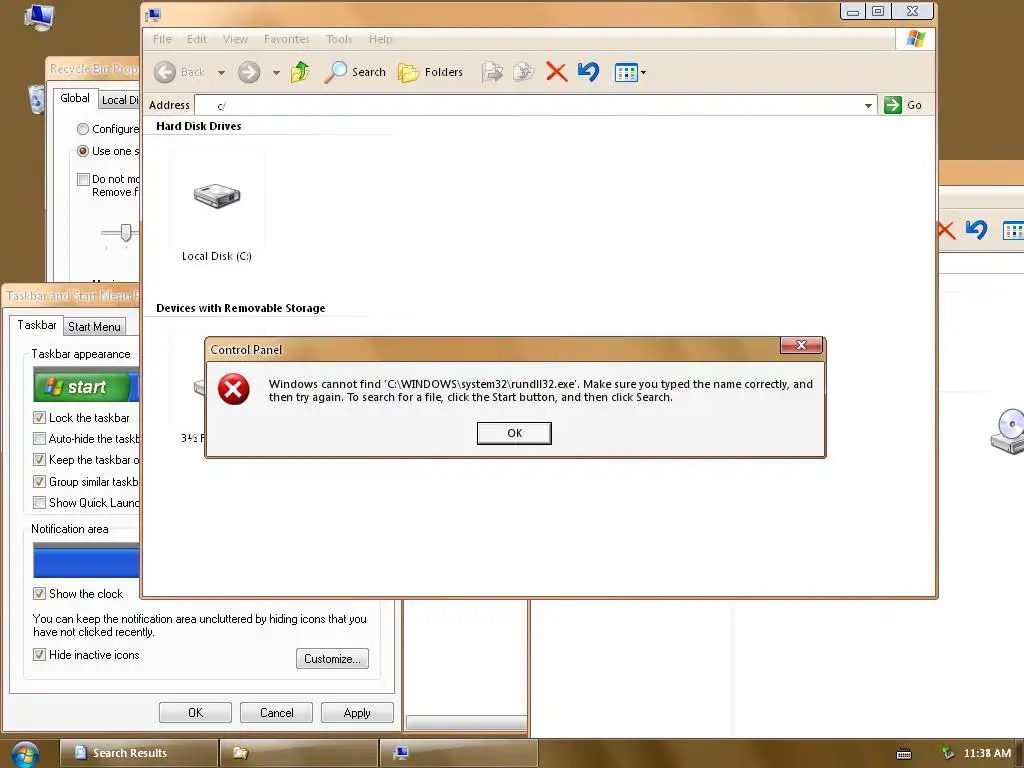Click the Recycle Bin size slider handle
The height and width of the screenshot is (768, 1024).
pos(126,232)
